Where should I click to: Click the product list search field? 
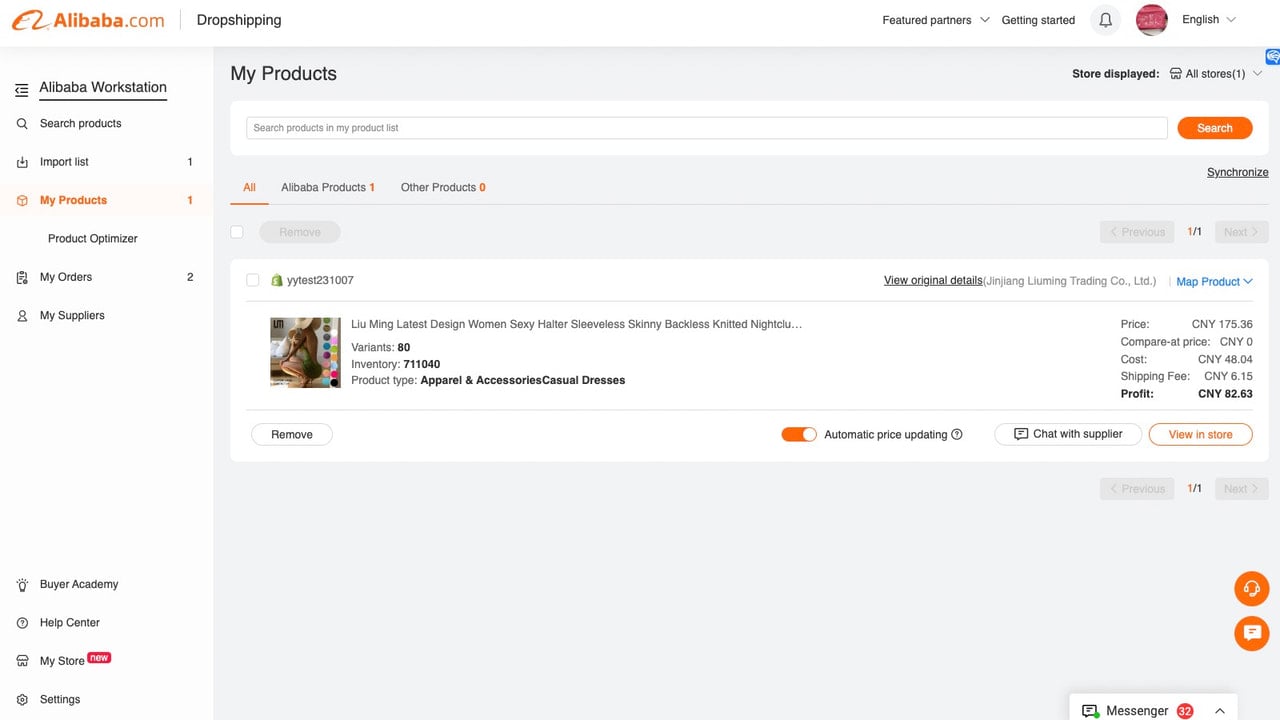tap(707, 128)
